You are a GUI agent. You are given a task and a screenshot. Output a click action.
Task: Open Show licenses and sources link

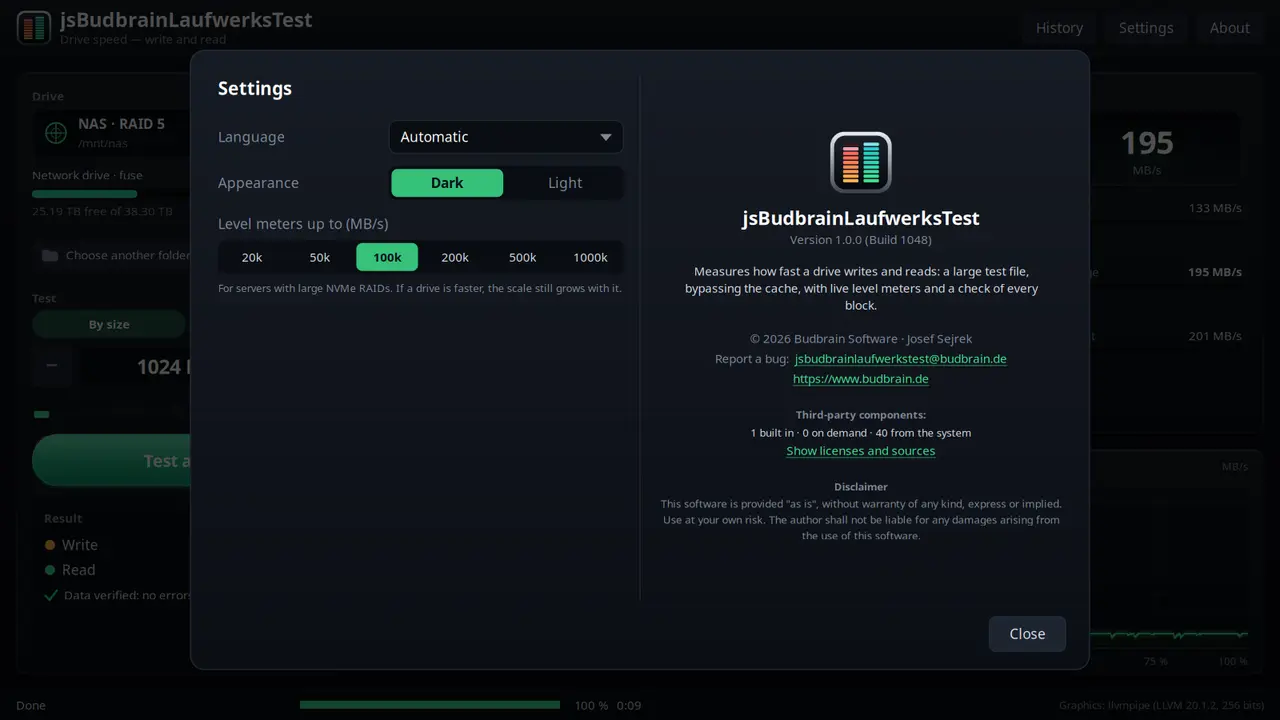(861, 451)
